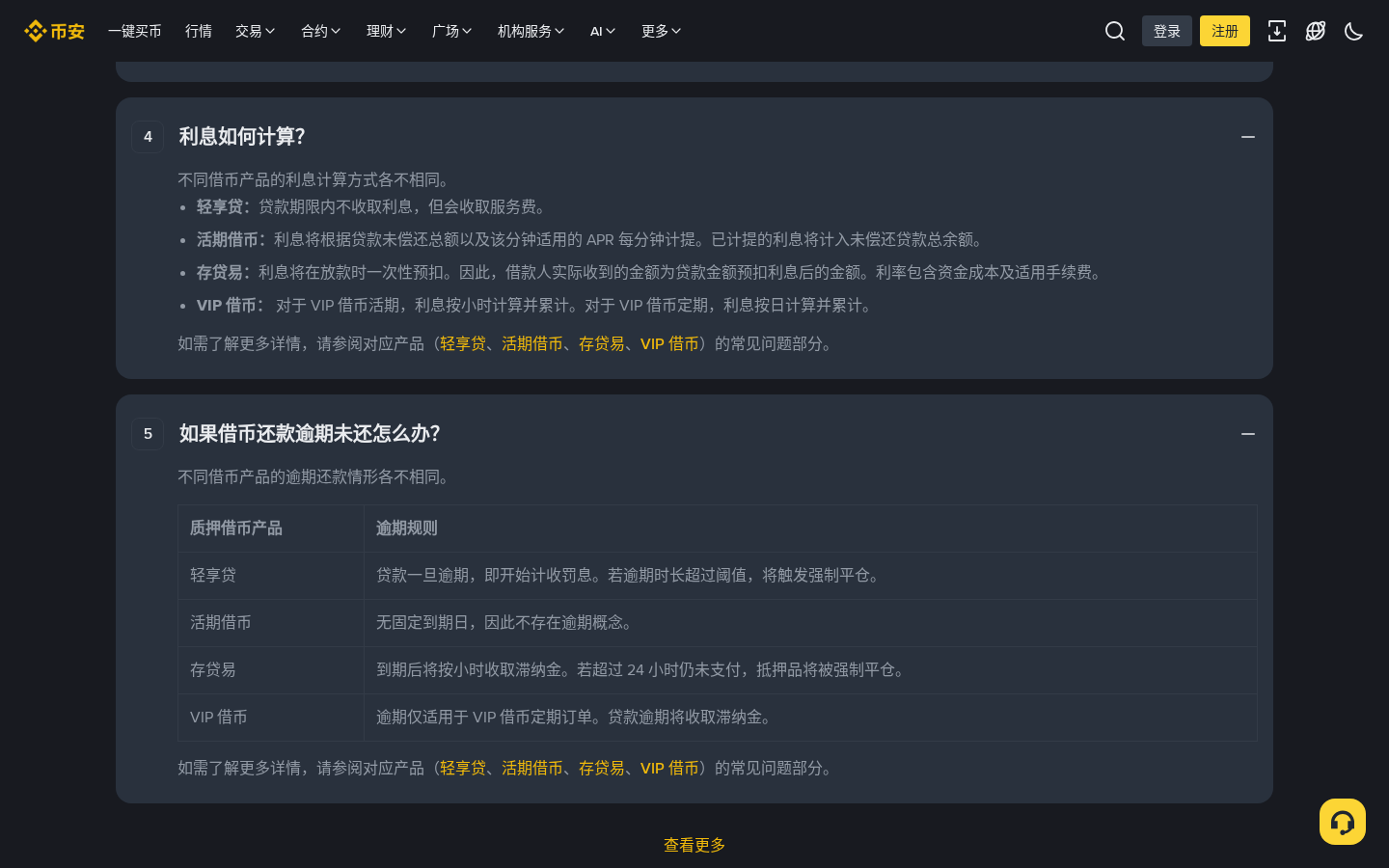Open the language globe icon
The image size is (1389, 868).
point(1316,31)
